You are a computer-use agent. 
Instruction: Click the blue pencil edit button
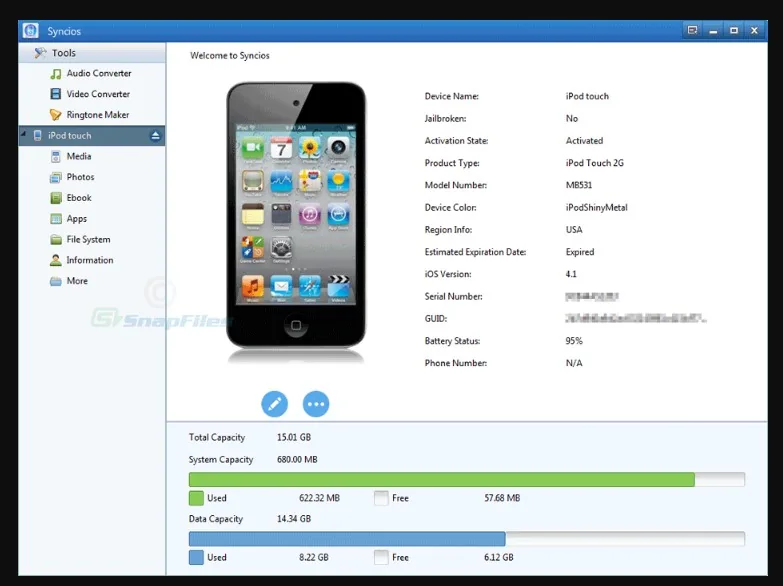275,404
